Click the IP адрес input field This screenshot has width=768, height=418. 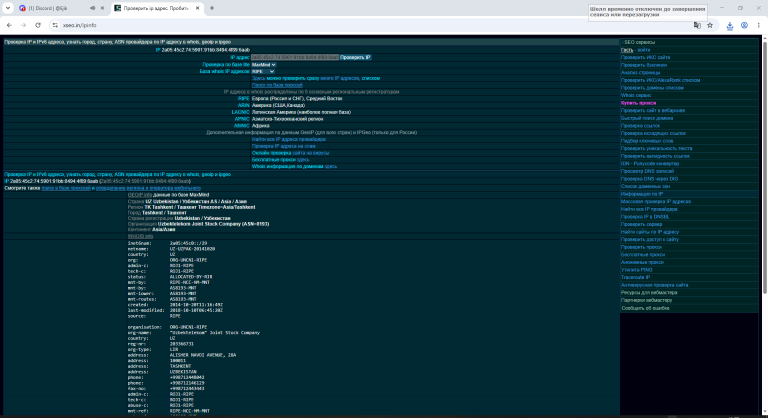pyautogui.click(x=294, y=57)
